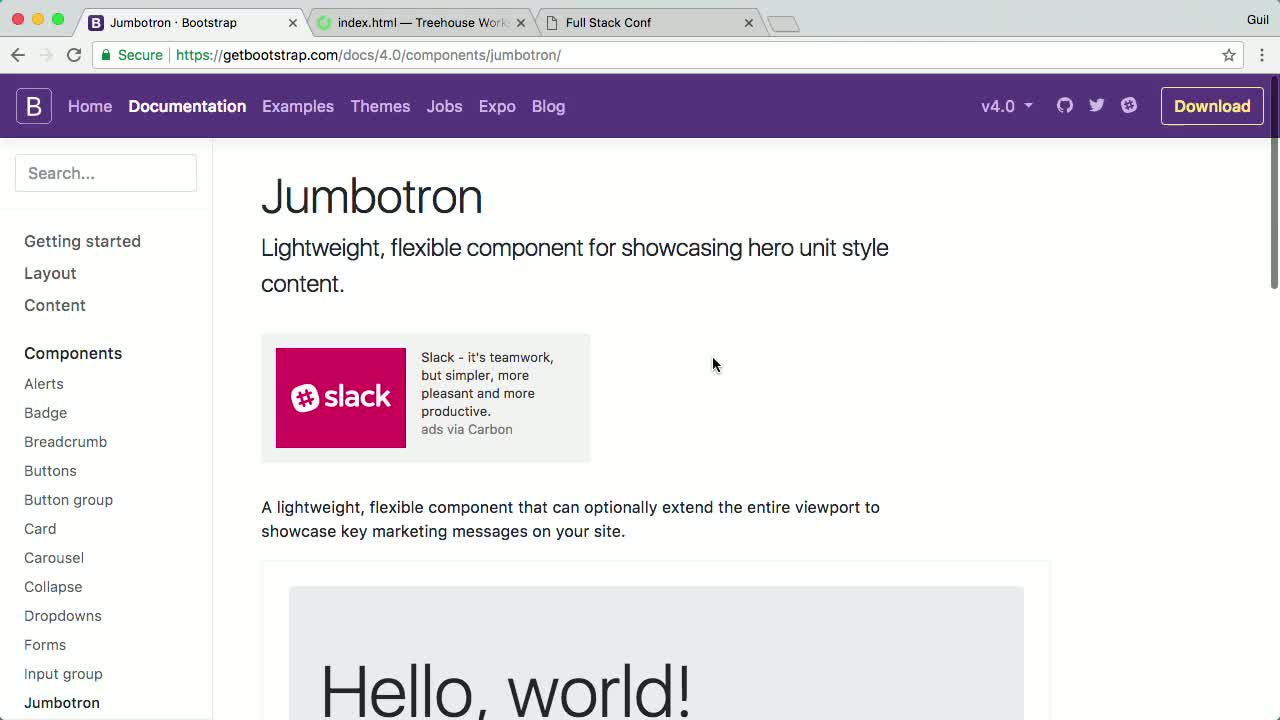Close the index.html Treehouse tab
This screenshot has height=720, width=1280.
(520, 23)
